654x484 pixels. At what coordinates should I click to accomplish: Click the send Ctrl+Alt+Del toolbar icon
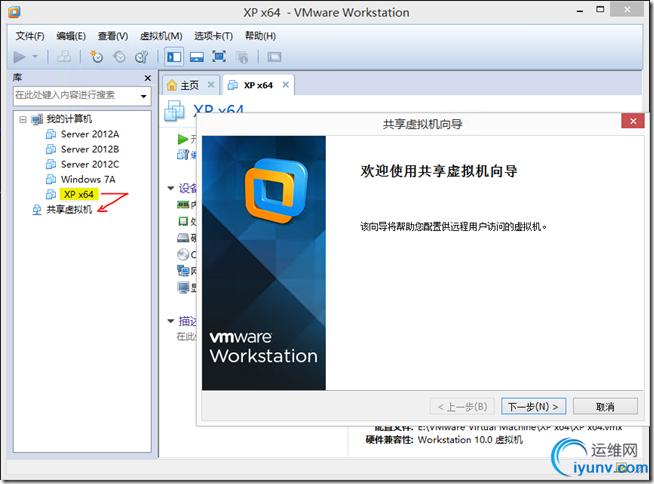click(64, 56)
